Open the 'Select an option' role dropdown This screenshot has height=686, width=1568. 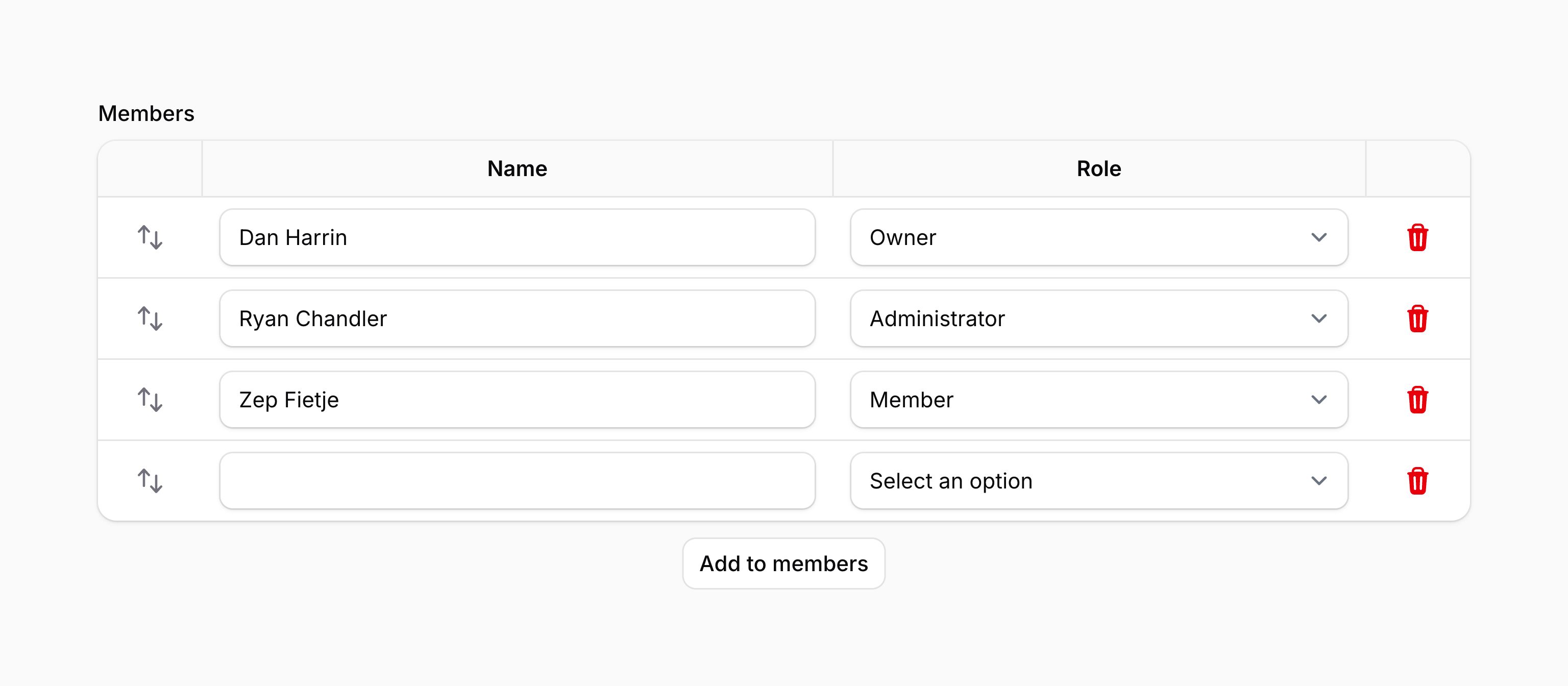pos(1098,481)
